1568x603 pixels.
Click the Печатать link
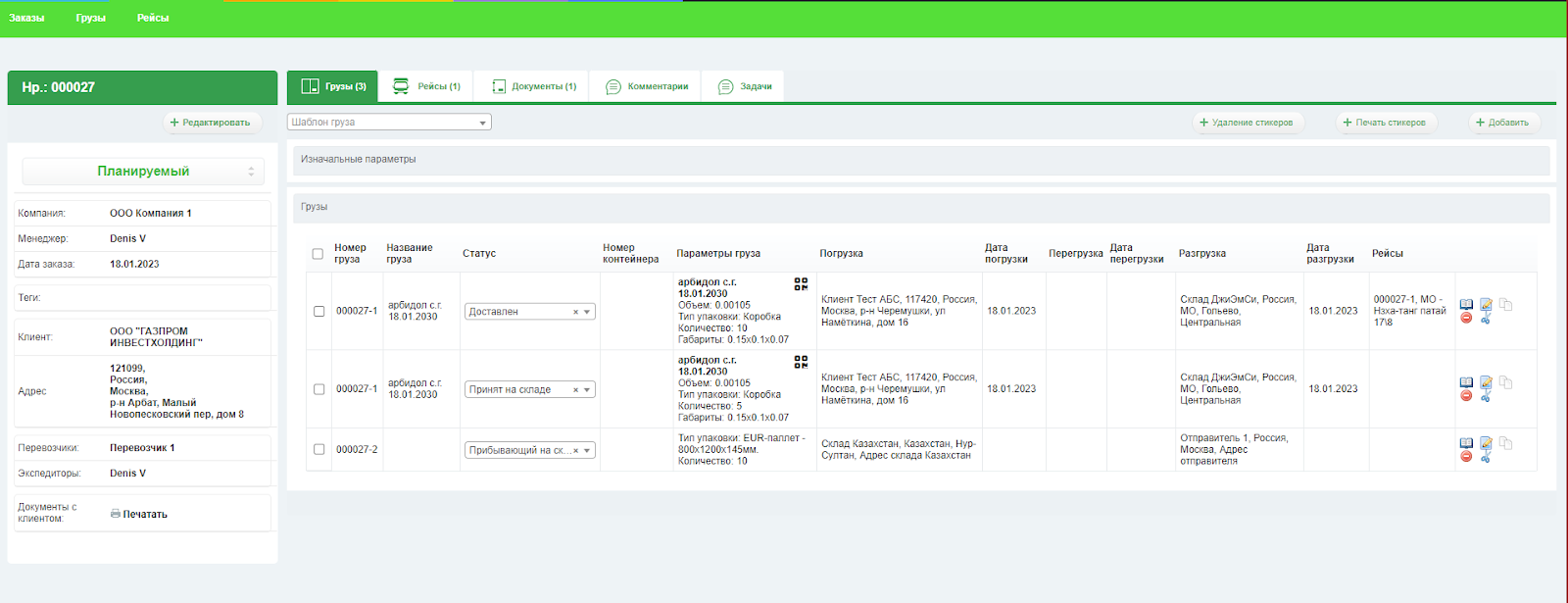coord(145,514)
